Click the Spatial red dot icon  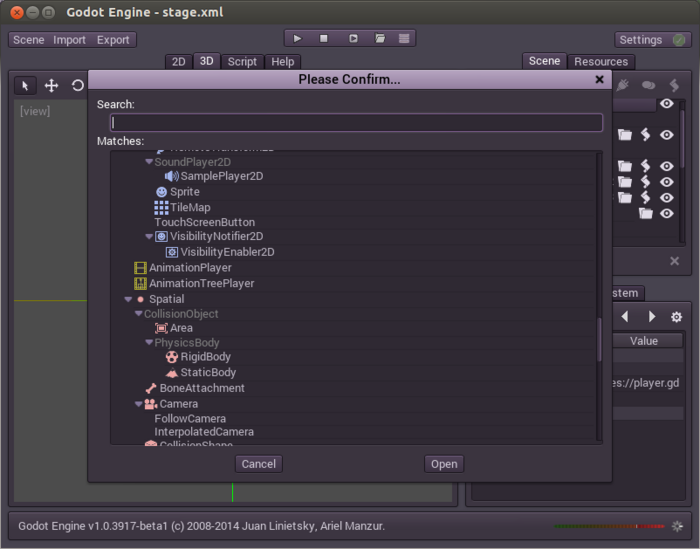pyautogui.click(x=140, y=299)
